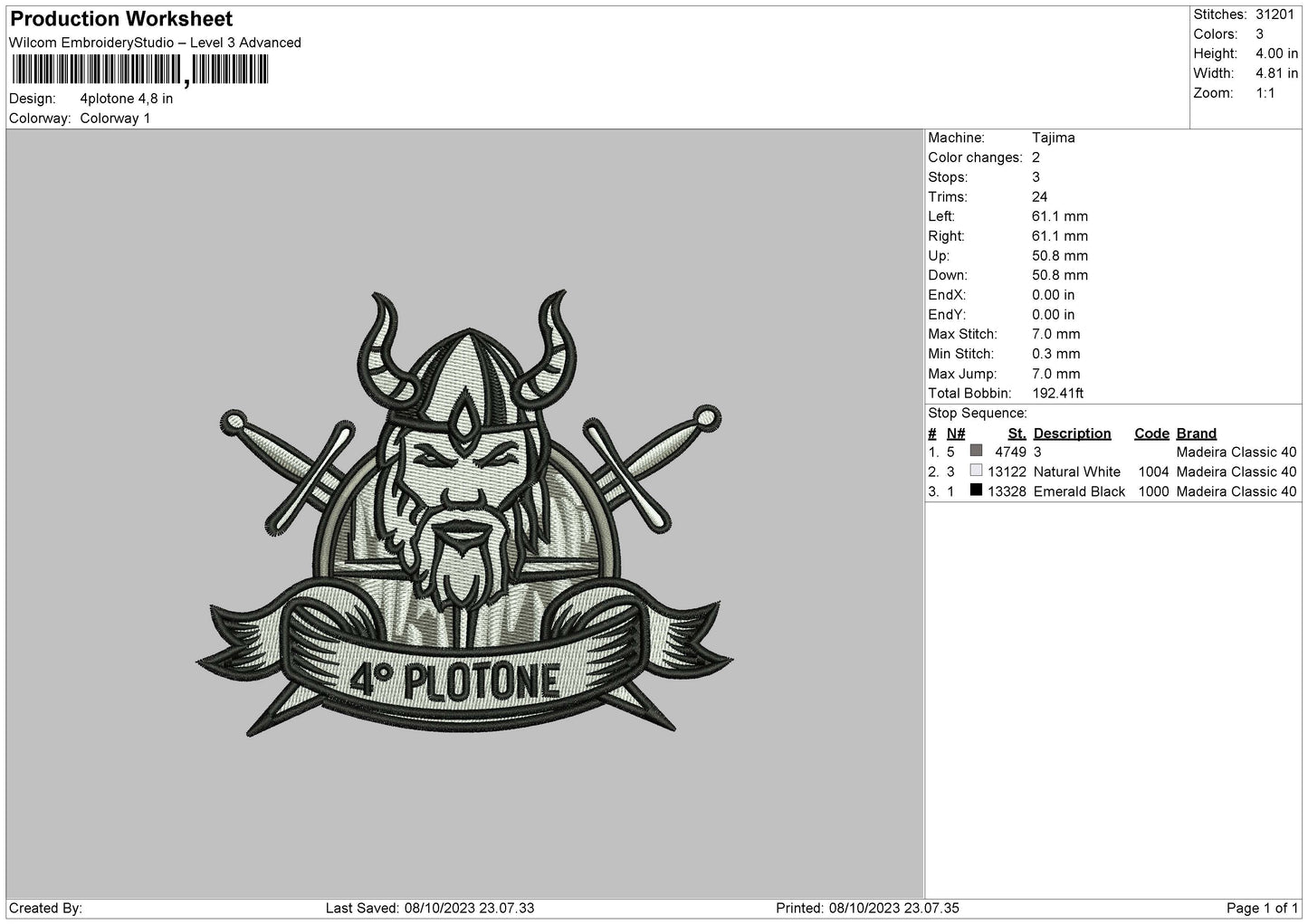Click the Emerald Black description

pyautogui.click(x=1079, y=491)
